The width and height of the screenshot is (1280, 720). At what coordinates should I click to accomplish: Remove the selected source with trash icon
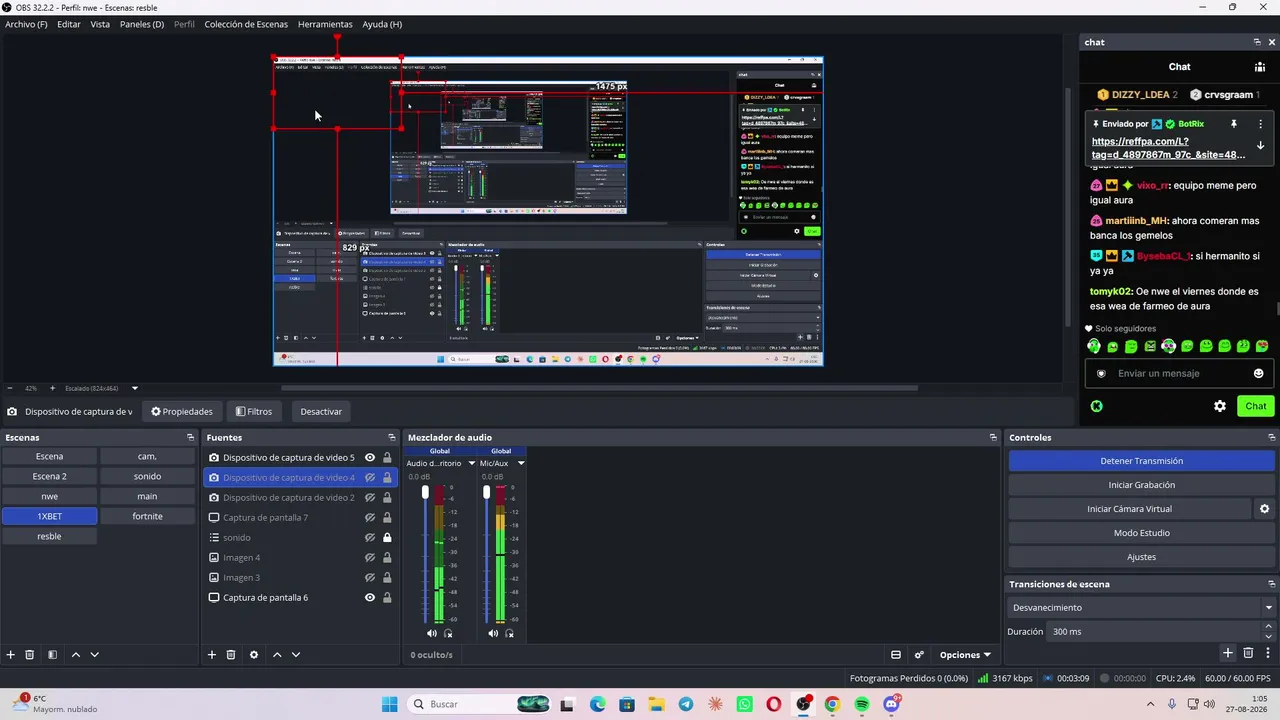[x=231, y=654]
